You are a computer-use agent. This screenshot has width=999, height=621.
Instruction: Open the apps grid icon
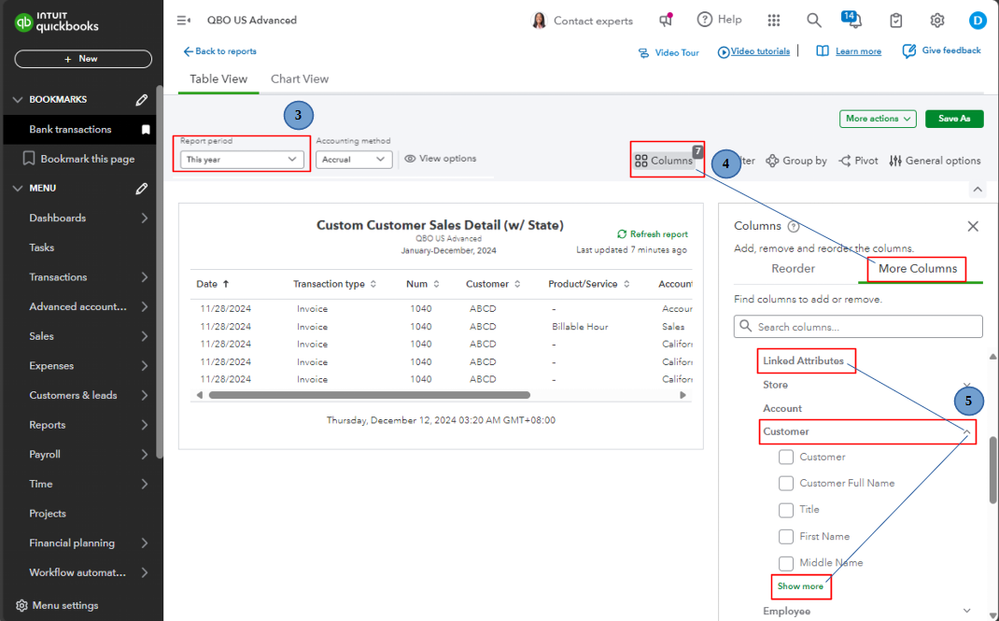pyautogui.click(x=773, y=20)
